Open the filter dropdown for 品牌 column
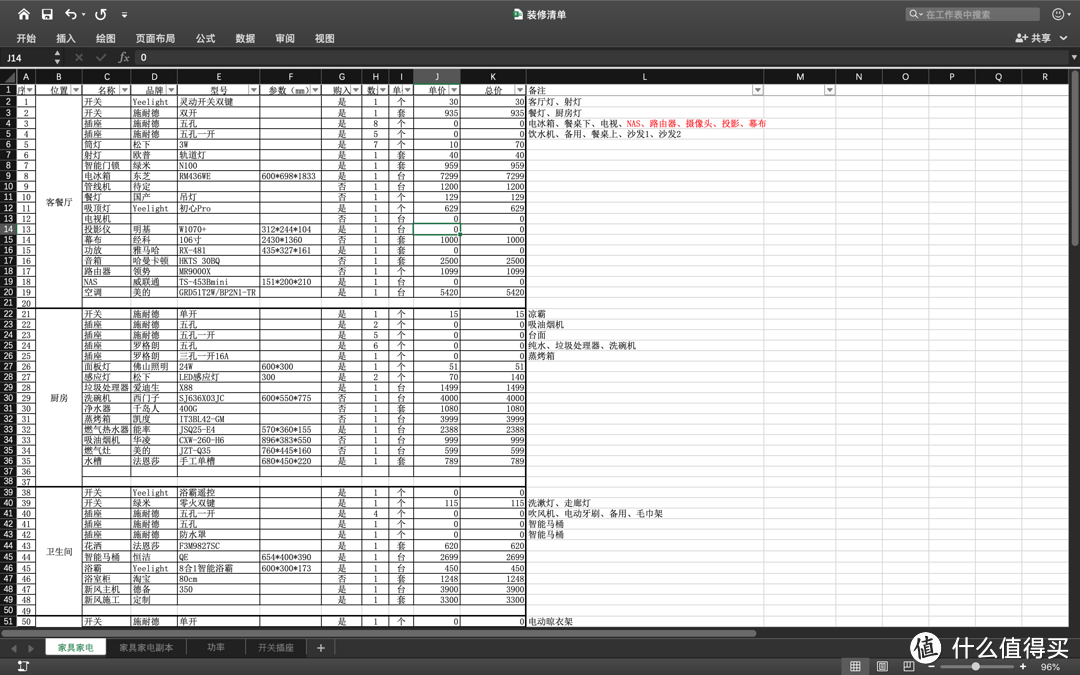Image resolution: width=1080 pixels, height=675 pixels. pos(172,90)
